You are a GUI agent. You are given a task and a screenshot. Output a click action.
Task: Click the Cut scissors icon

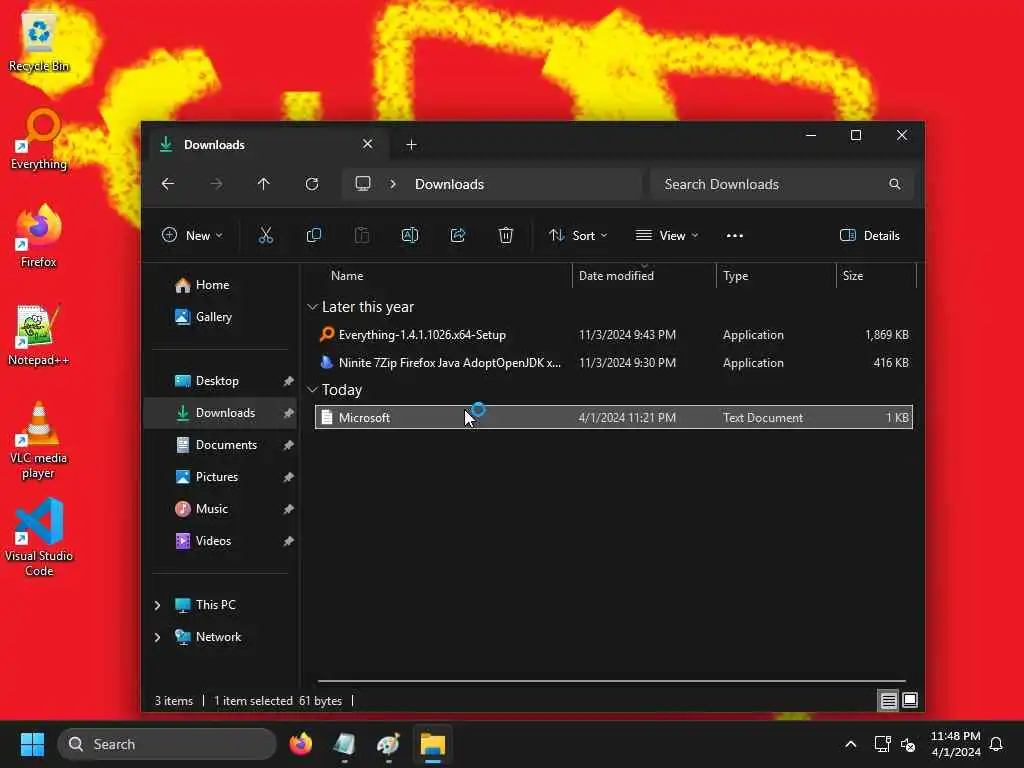265,236
